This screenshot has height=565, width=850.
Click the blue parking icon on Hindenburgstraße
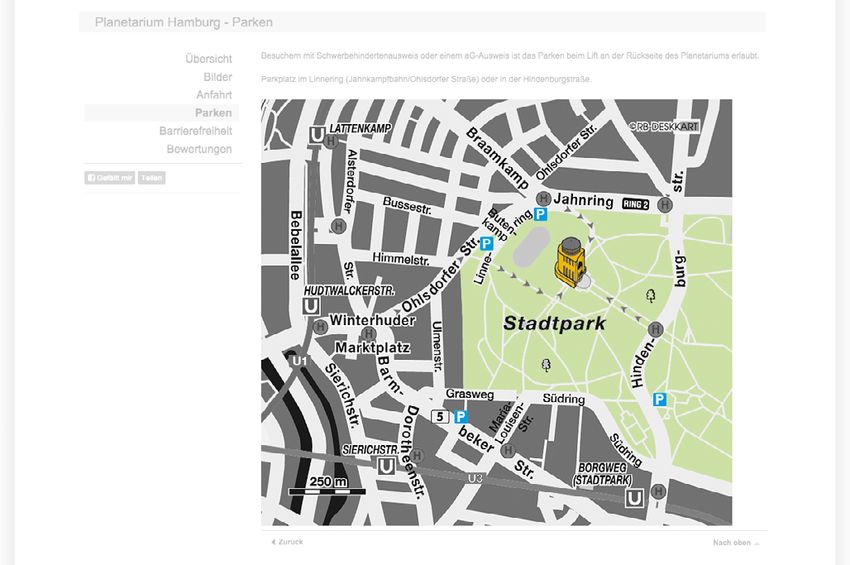[659, 400]
